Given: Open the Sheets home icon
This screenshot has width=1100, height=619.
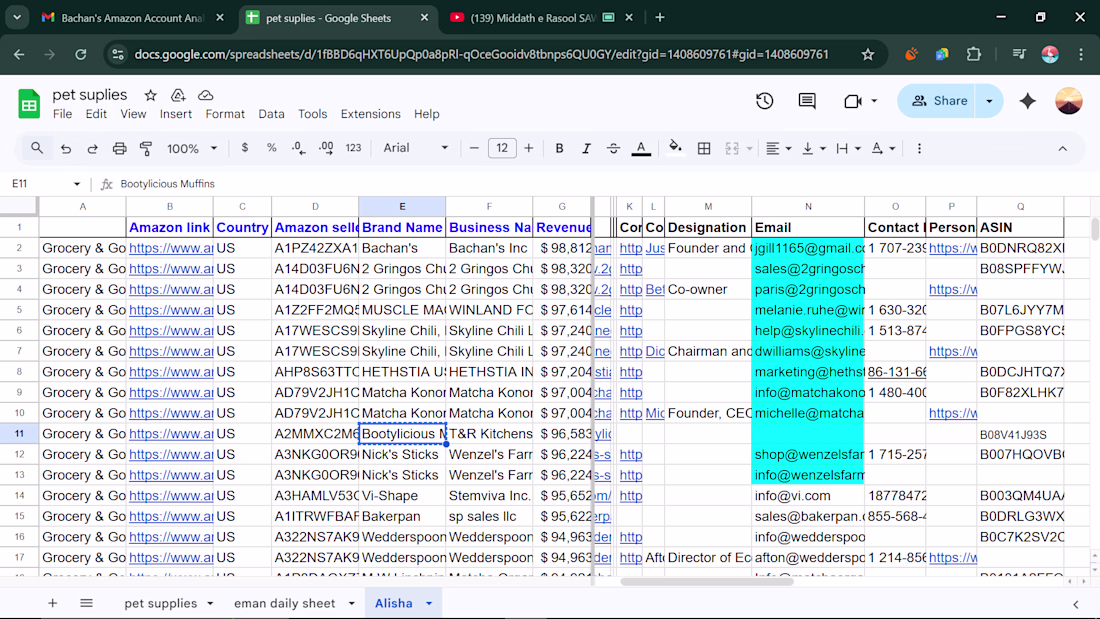Looking at the screenshot, I should [x=29, y=104].
